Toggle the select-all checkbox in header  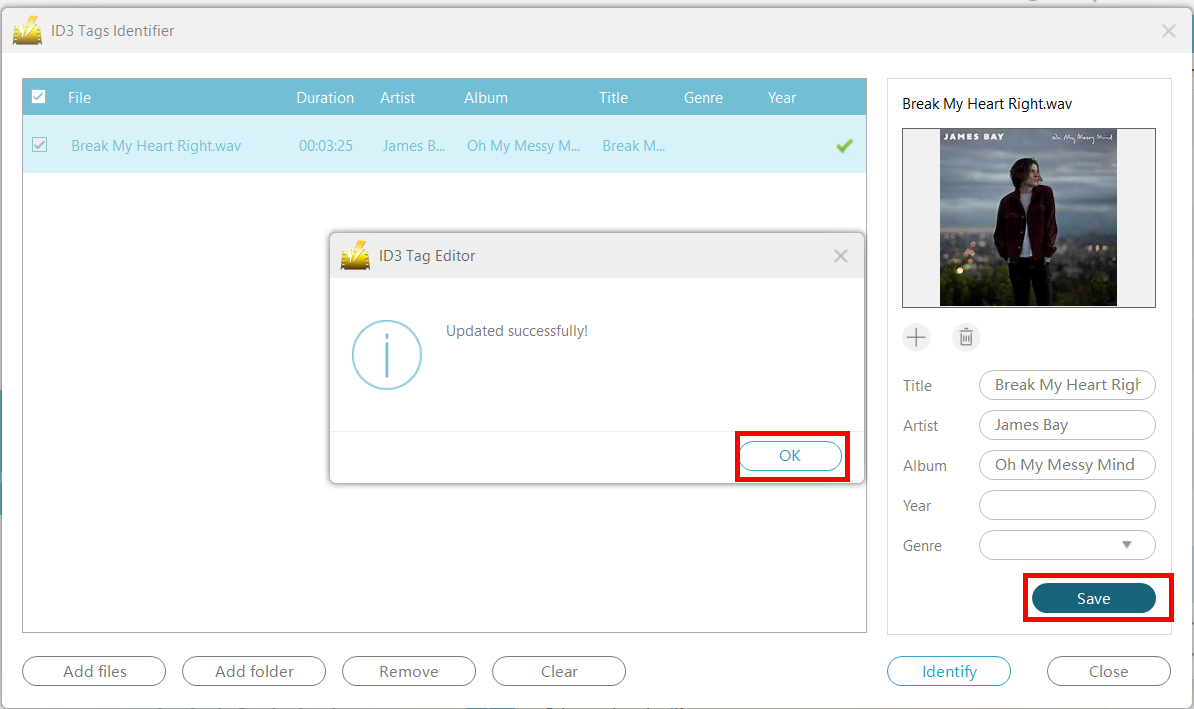point(39,97)
